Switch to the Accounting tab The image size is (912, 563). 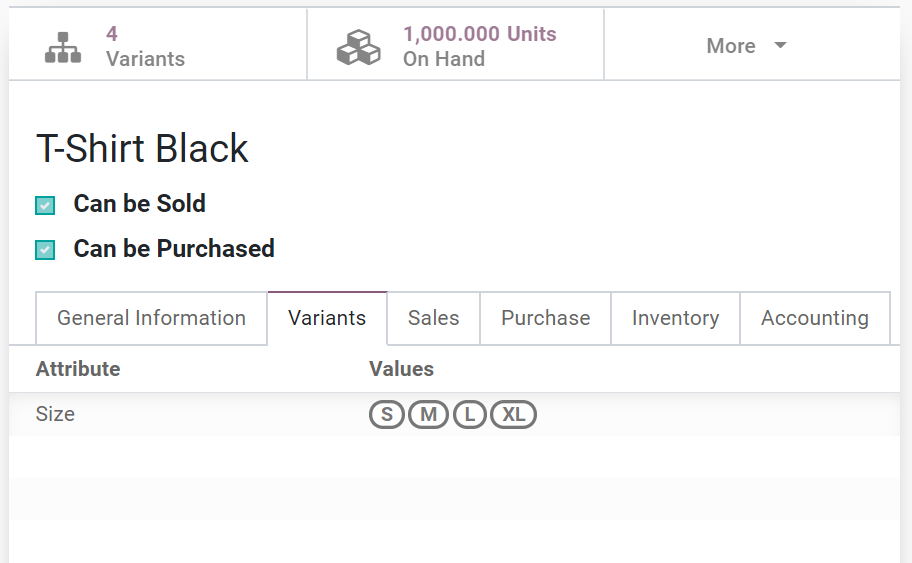(815, 318)
